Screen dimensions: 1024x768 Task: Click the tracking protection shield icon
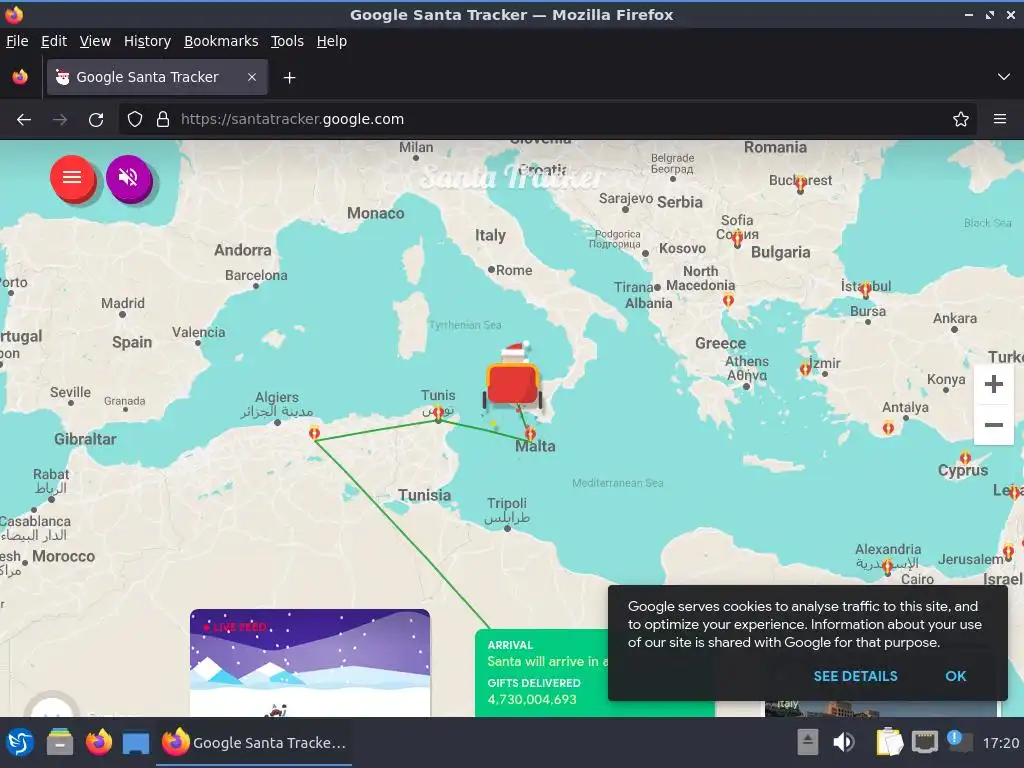(135, 120)
